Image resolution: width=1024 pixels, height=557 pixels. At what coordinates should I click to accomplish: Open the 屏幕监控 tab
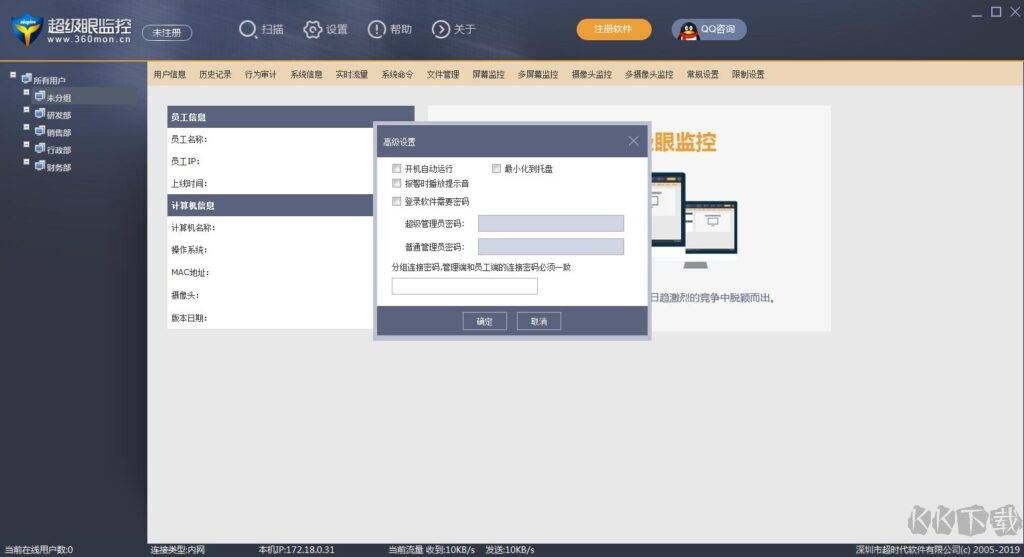[x=488, y=74]
